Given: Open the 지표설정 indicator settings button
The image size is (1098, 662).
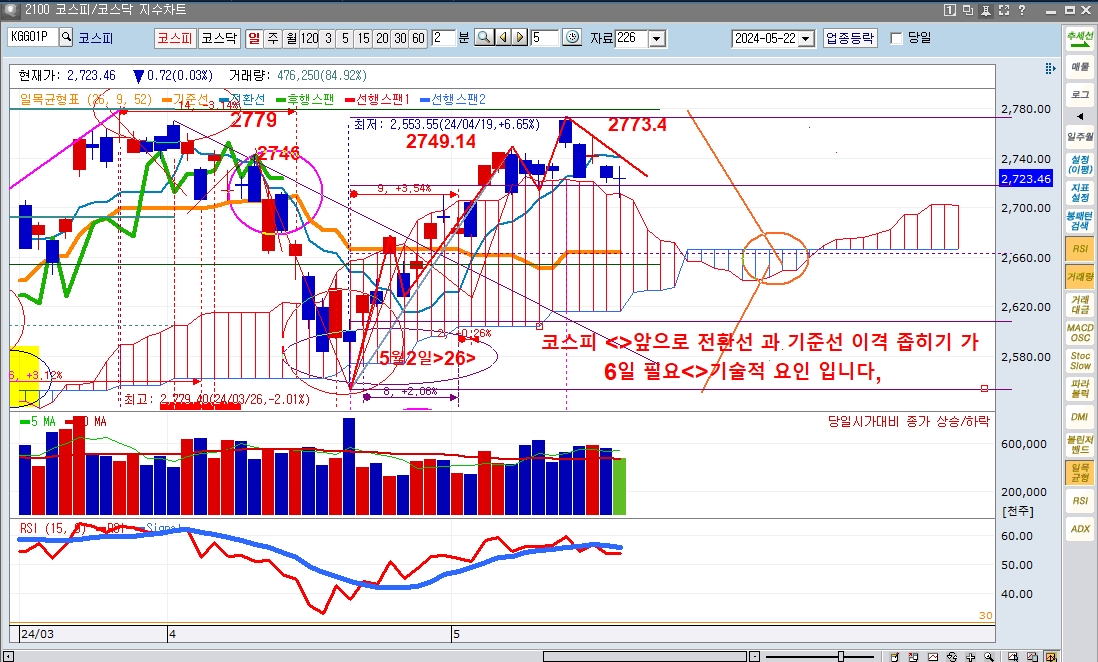Looking at the screenshot, I should [1080, 193].
